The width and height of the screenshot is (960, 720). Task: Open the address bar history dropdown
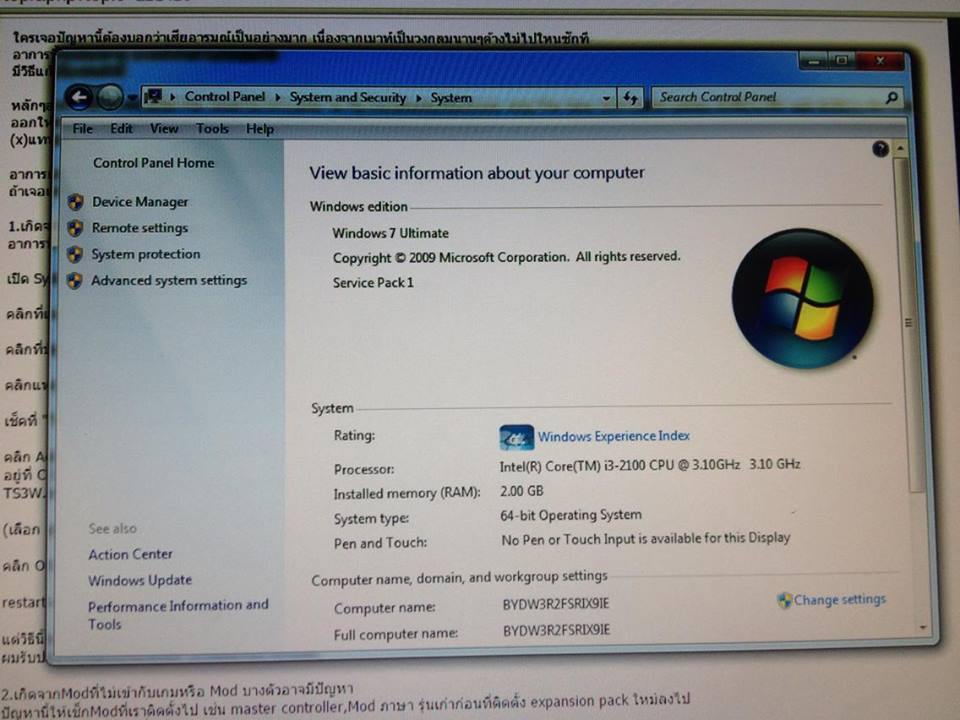606,98
